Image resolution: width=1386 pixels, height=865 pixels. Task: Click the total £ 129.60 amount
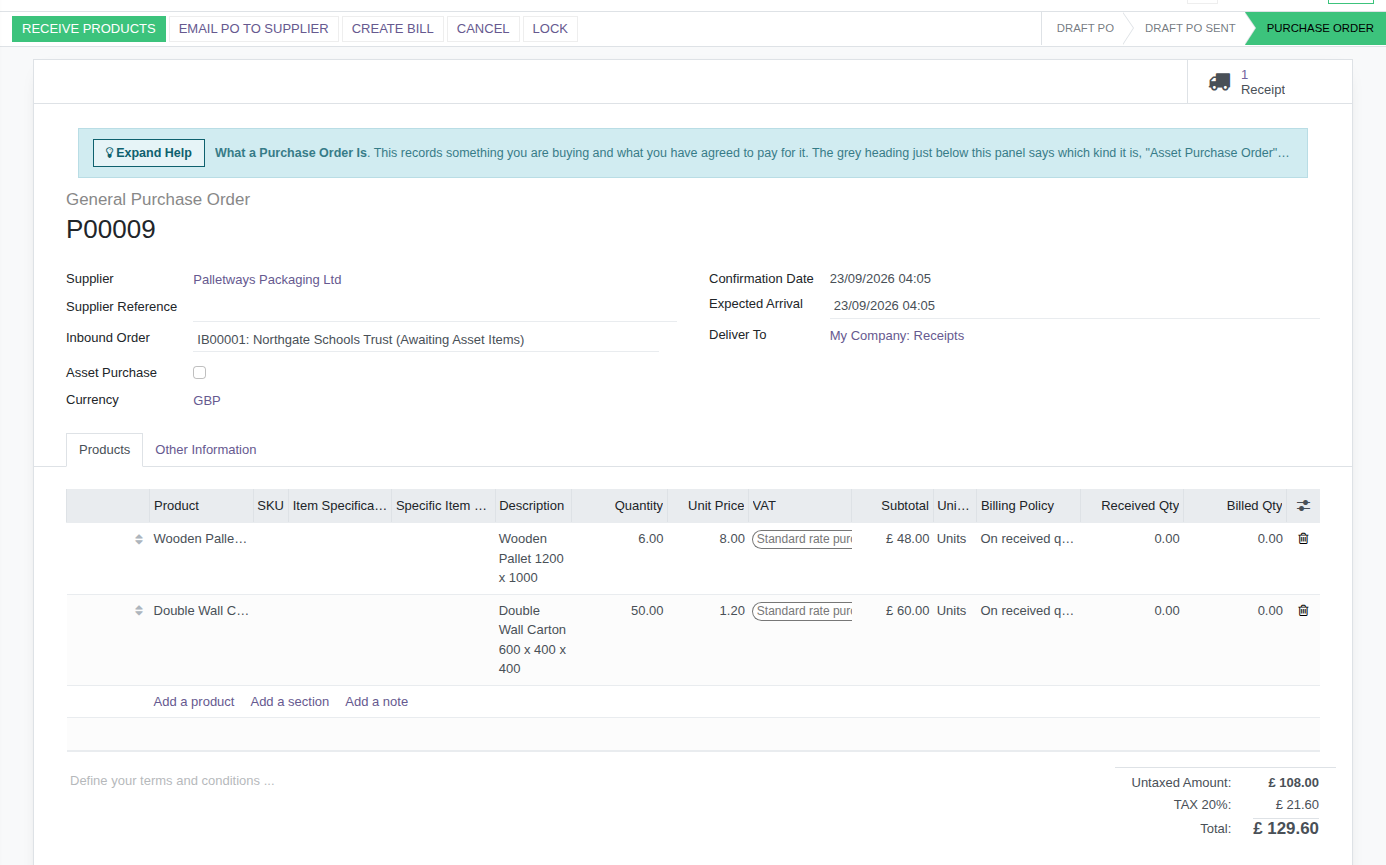pos(1286,829)
